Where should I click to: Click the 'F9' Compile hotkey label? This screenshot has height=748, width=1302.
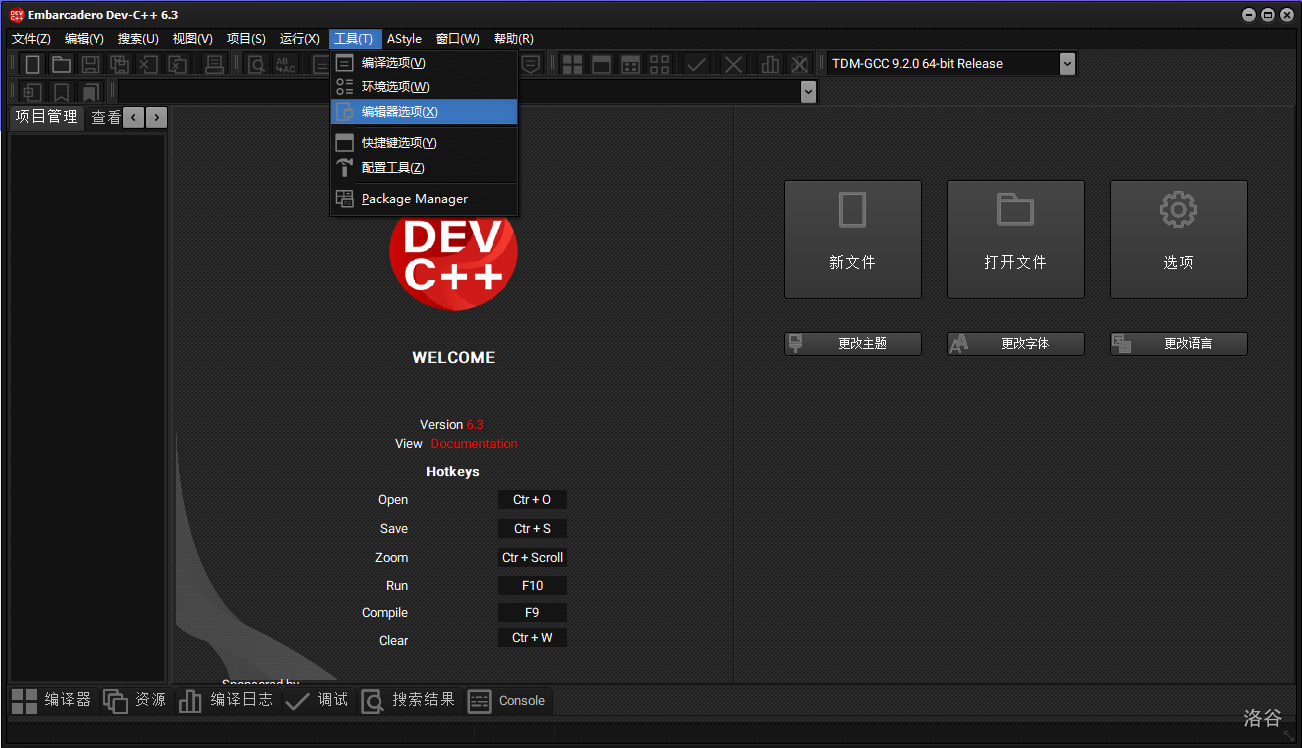532,612
